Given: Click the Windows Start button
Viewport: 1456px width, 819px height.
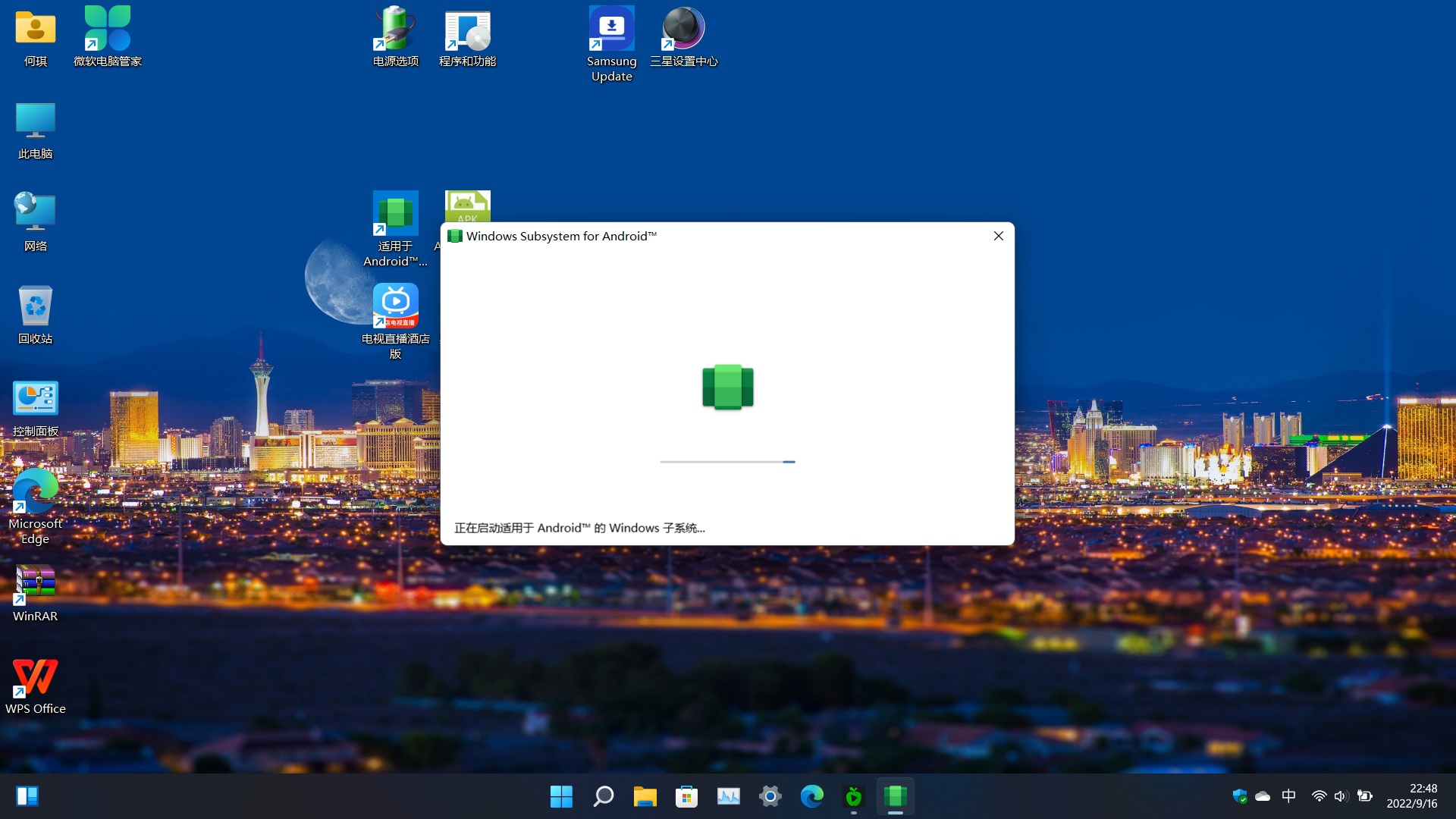Looking at the screenshot, I should [x=561, y=796].
